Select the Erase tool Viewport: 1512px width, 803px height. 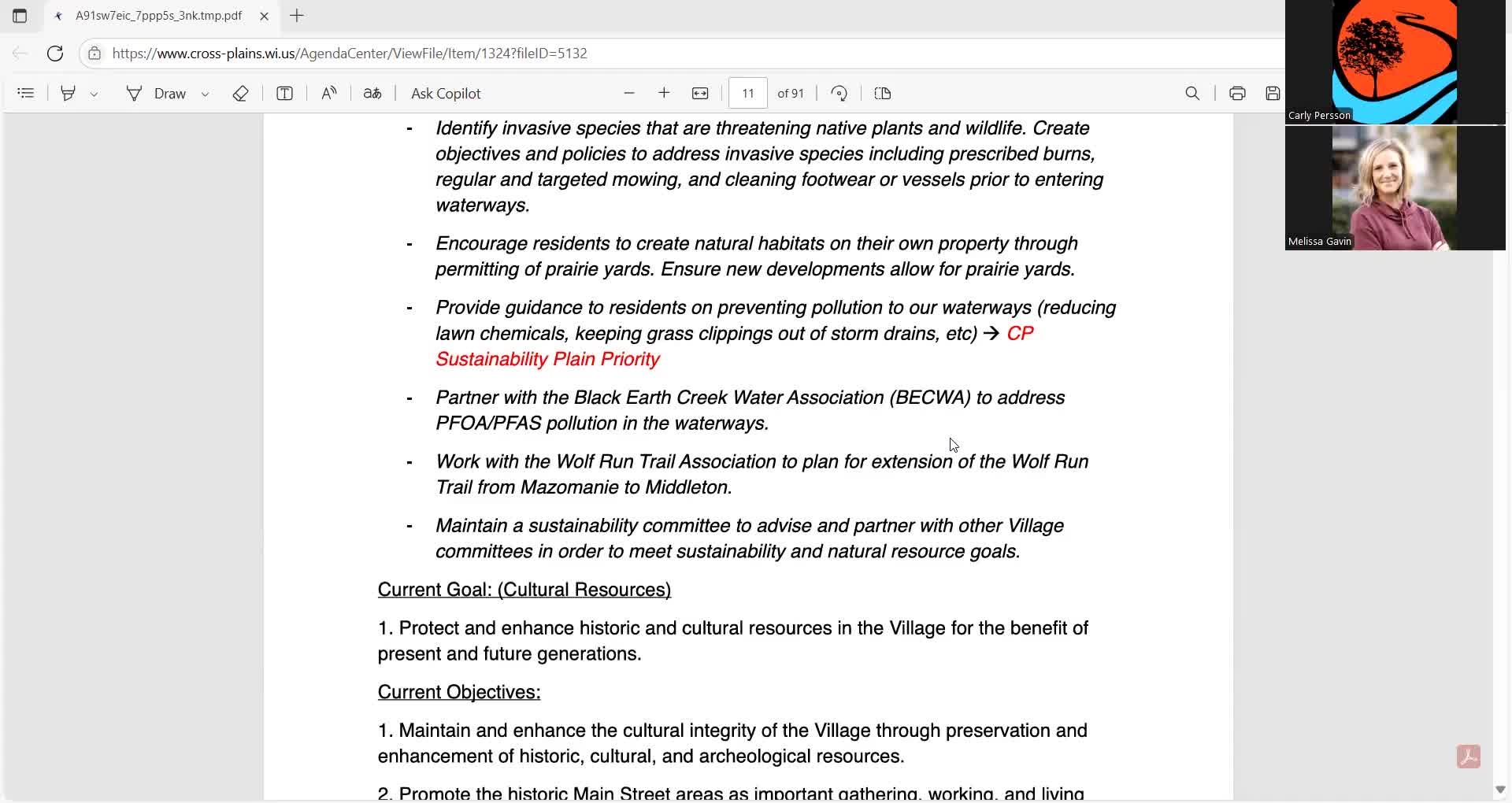tap(241, 94)
